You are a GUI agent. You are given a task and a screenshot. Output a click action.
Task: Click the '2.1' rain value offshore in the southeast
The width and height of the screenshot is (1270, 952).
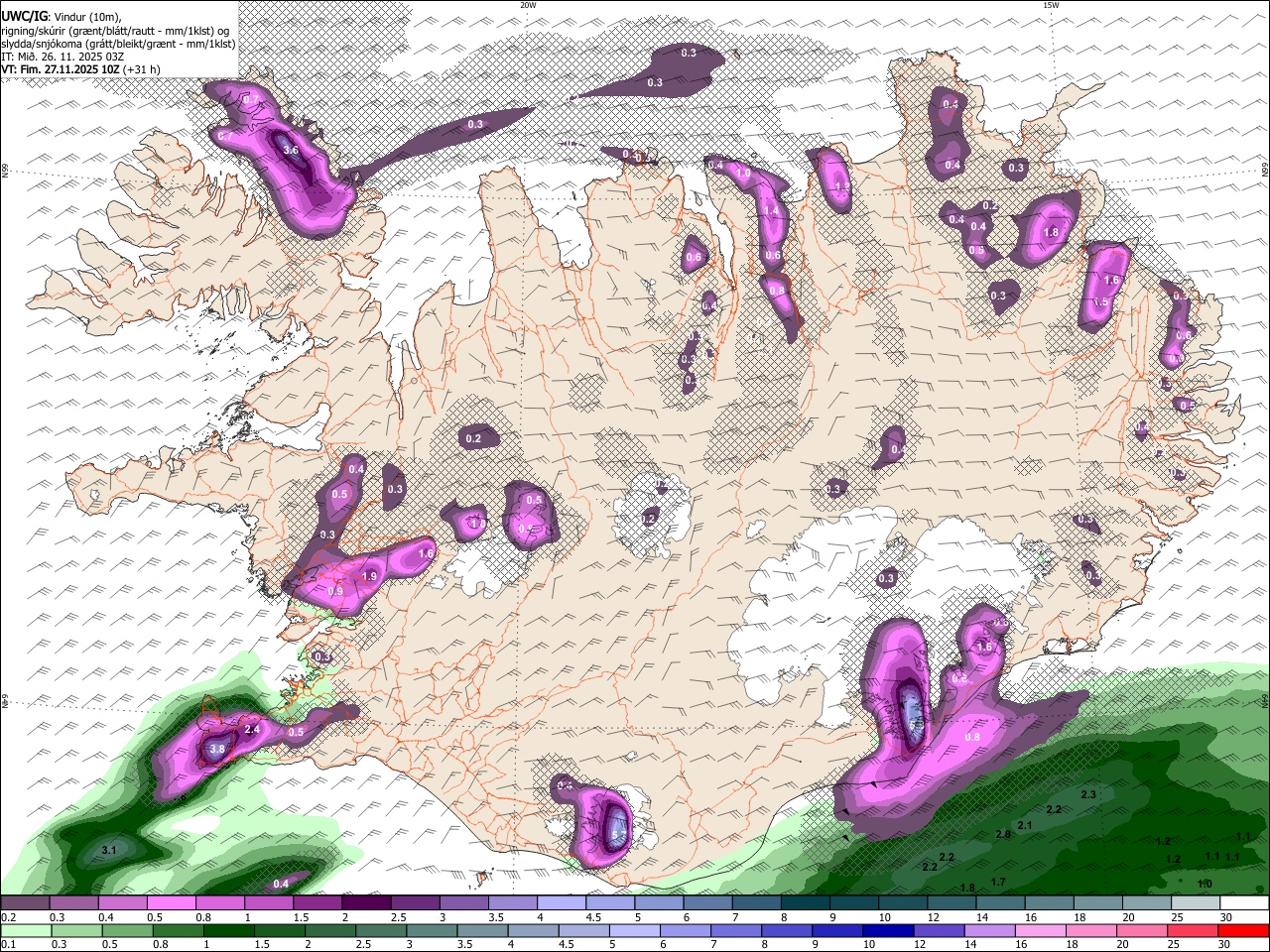tap(1025, 825)
